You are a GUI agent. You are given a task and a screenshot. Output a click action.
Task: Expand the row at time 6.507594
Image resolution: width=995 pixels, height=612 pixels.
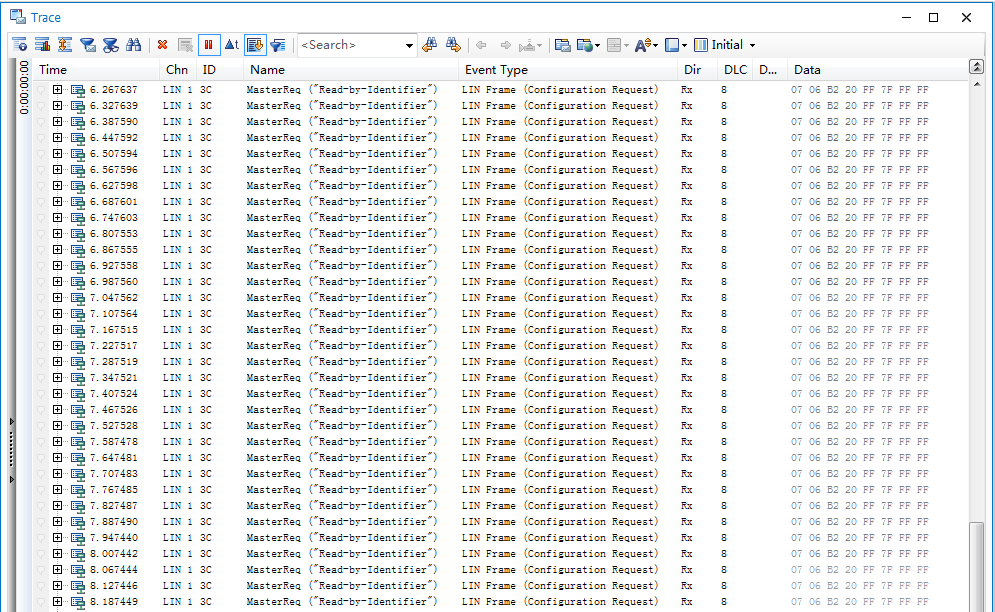57,154
